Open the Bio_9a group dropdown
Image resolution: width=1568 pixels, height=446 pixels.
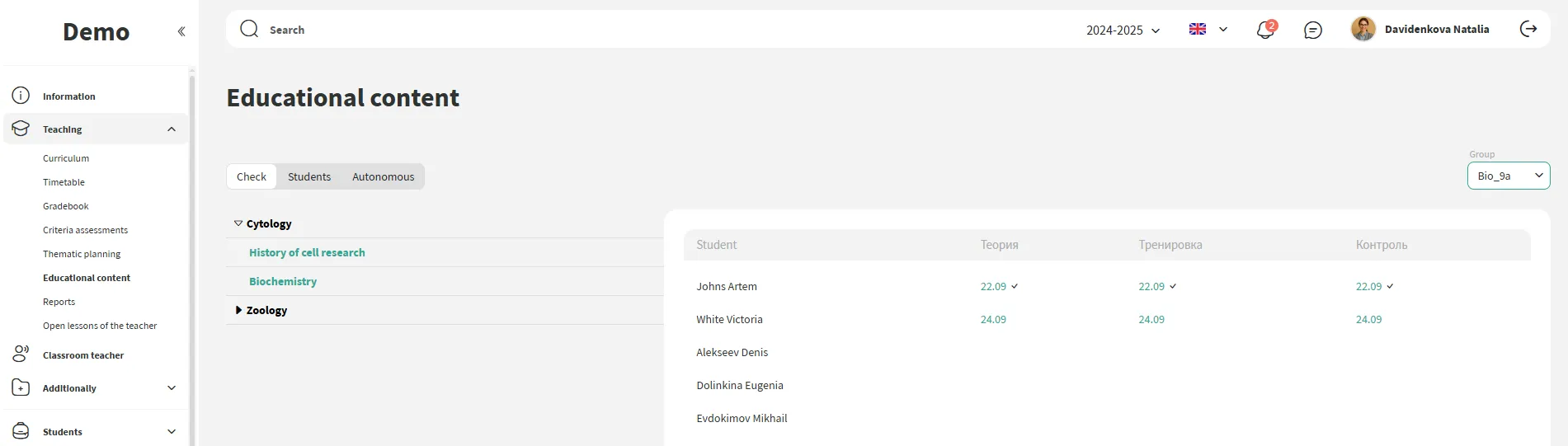1508,176
